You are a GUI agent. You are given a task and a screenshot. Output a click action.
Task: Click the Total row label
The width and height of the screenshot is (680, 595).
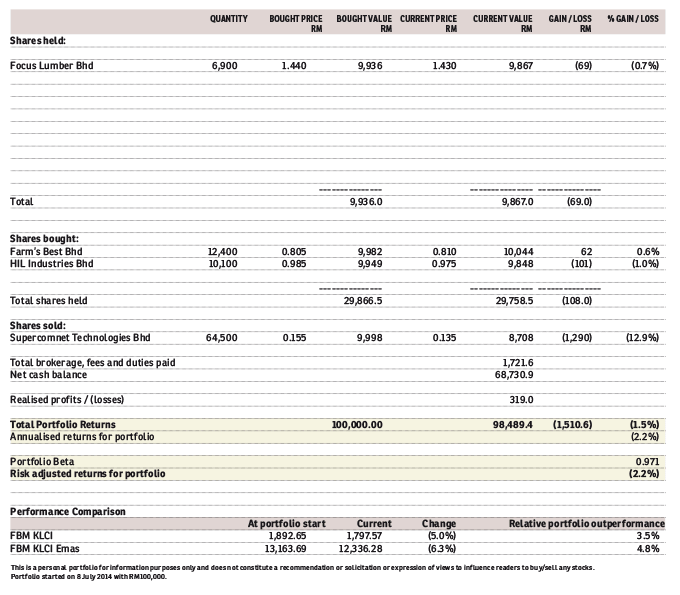coord(21,202)
